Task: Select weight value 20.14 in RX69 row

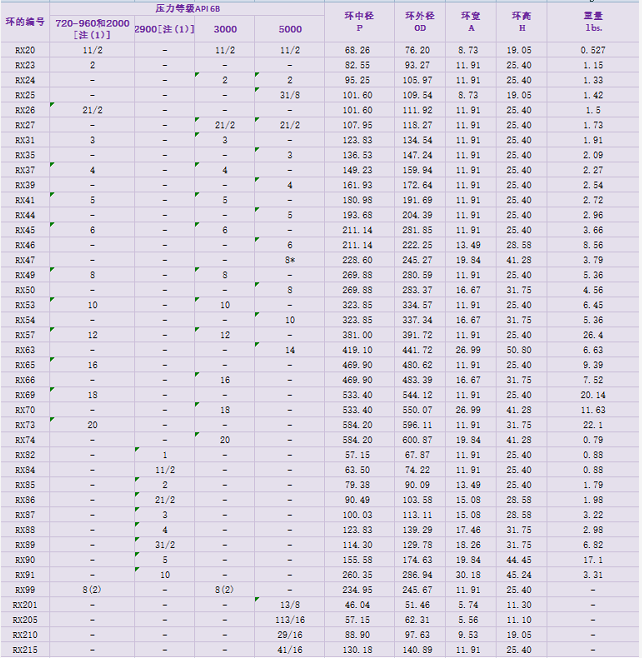Action: pos(593,395)
